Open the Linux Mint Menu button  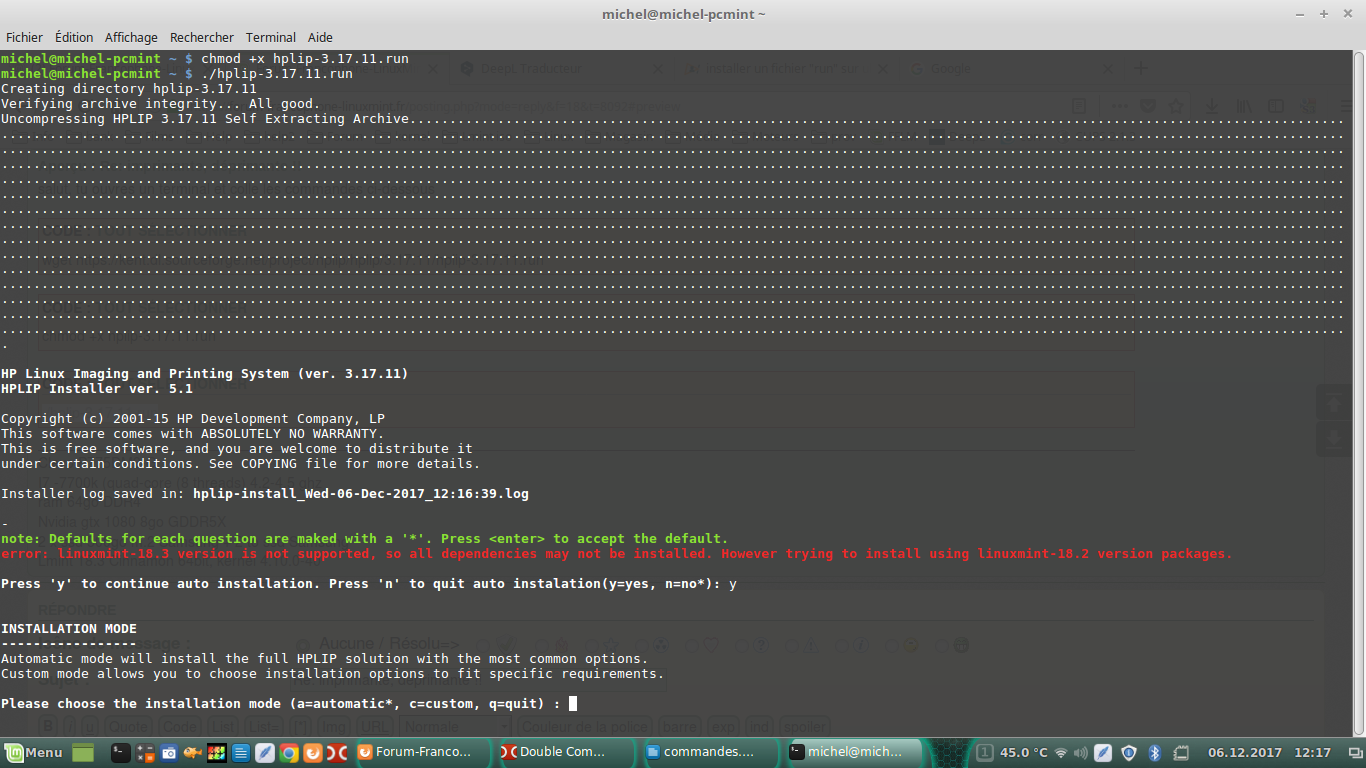34,752
